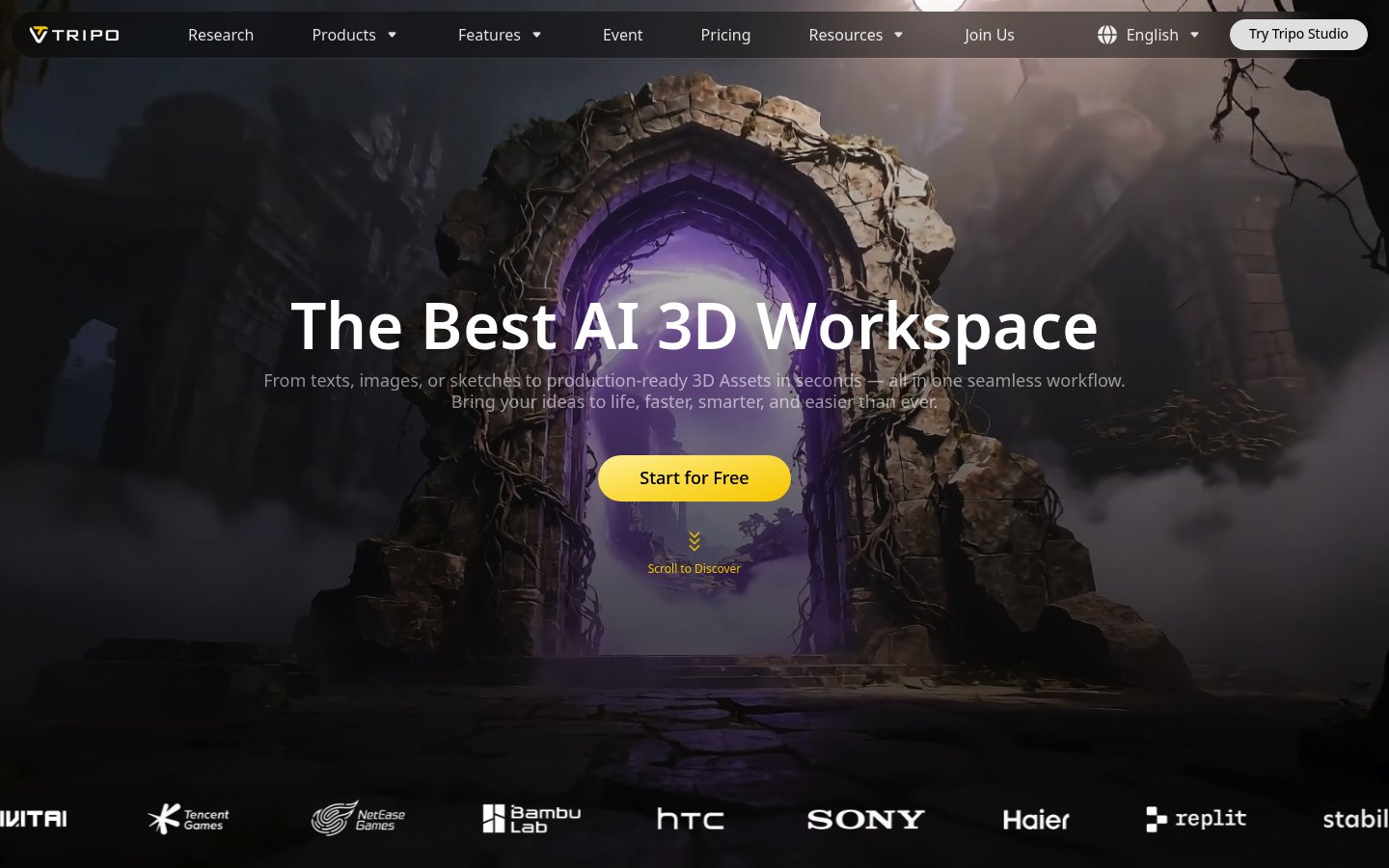
Task: Open the Resources menu
Action: [845, 35]
